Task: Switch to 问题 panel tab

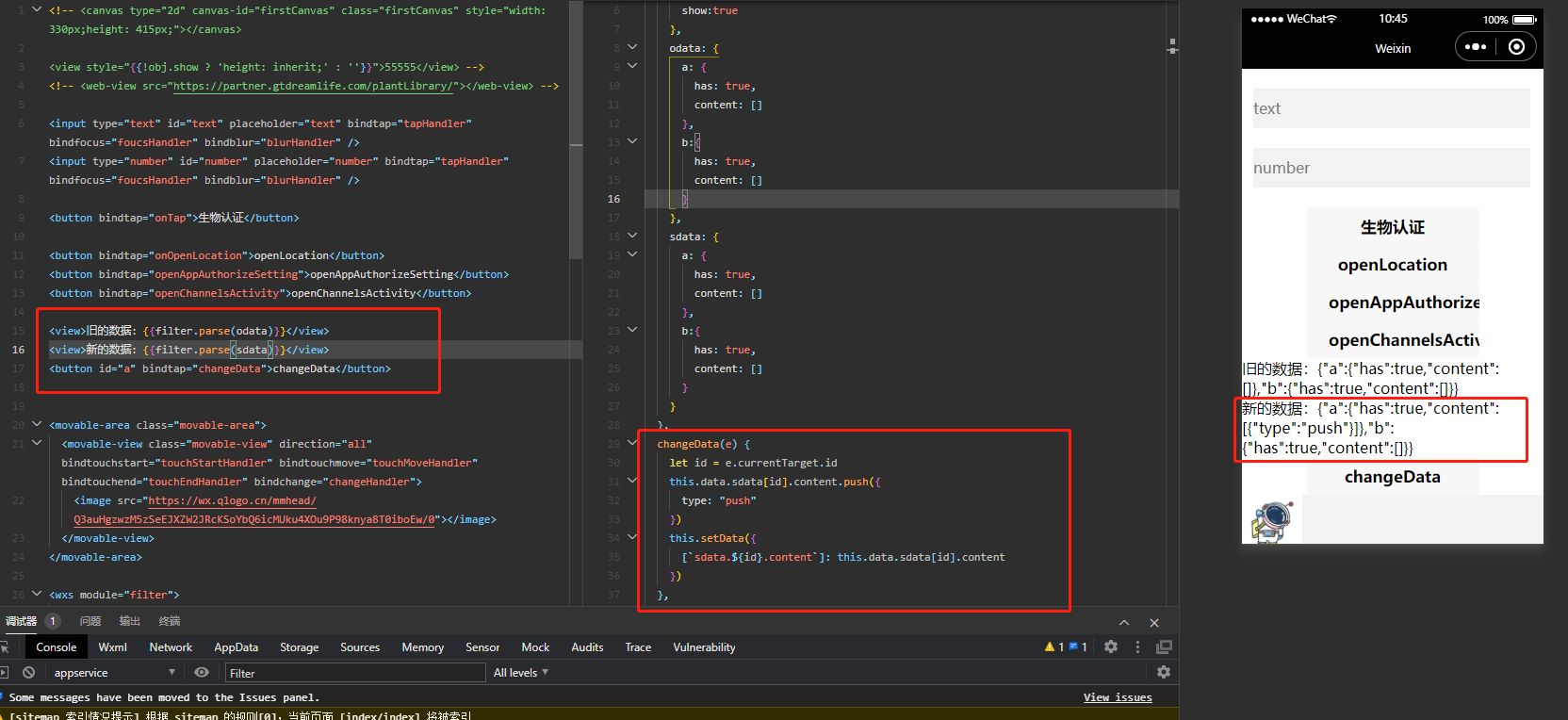Action: pyautogui.click(x=90, y=621)
